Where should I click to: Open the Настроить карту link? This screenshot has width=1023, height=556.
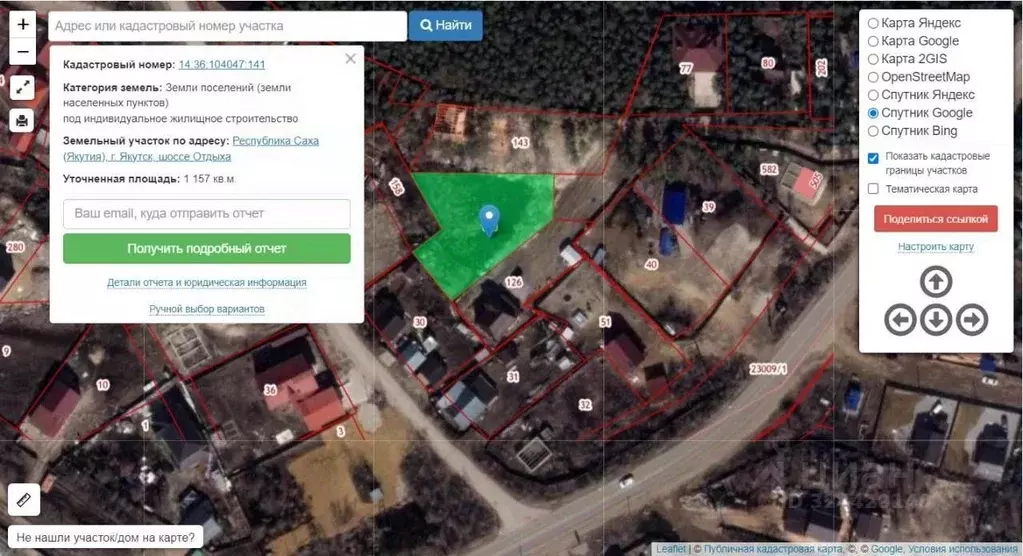[x=935, y=247]
